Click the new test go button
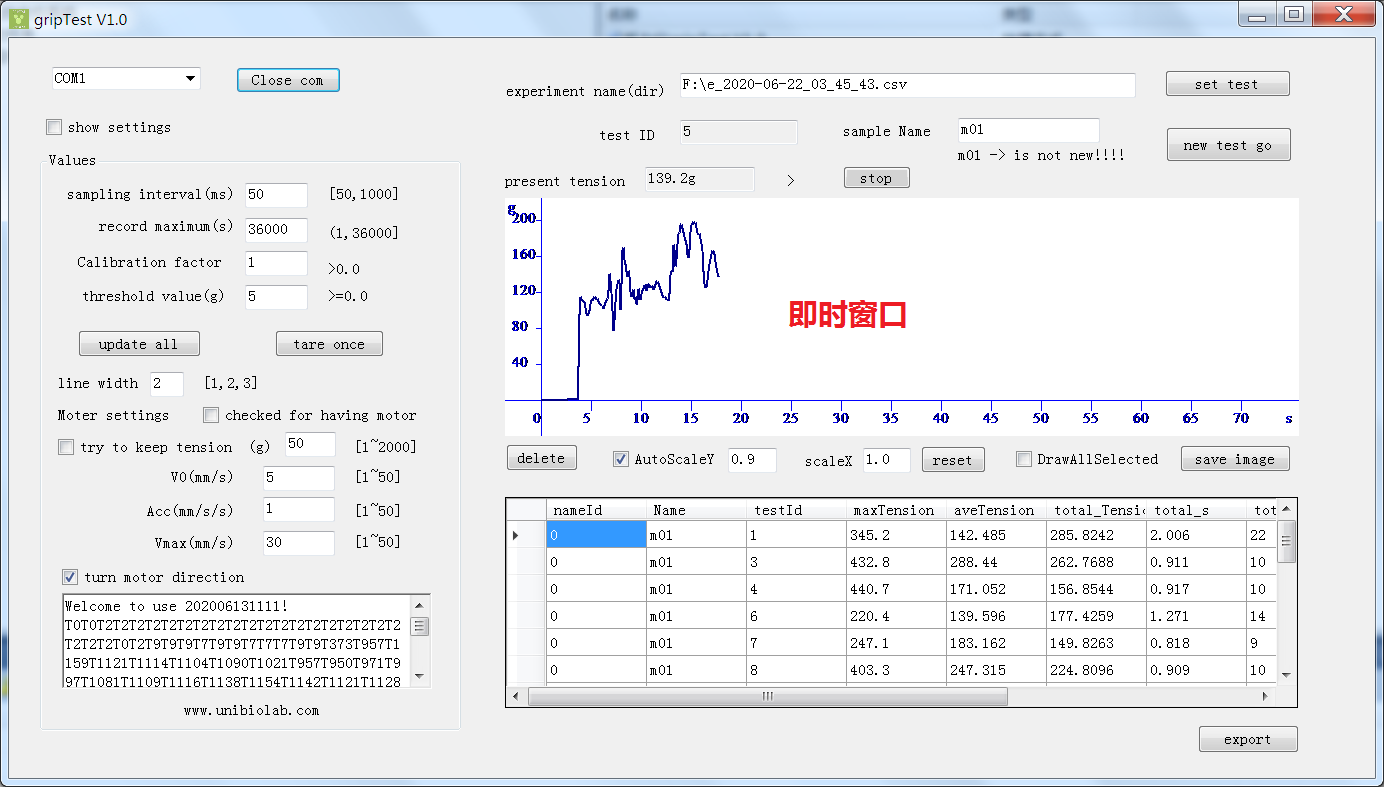The image size is (1384, 787). point(1228,145)
